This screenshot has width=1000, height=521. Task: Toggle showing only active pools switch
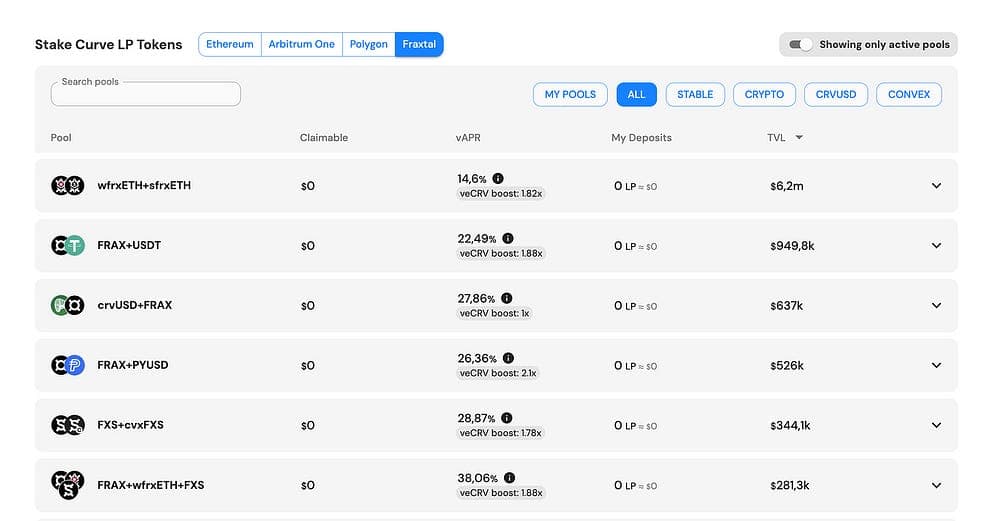point(800,45)
